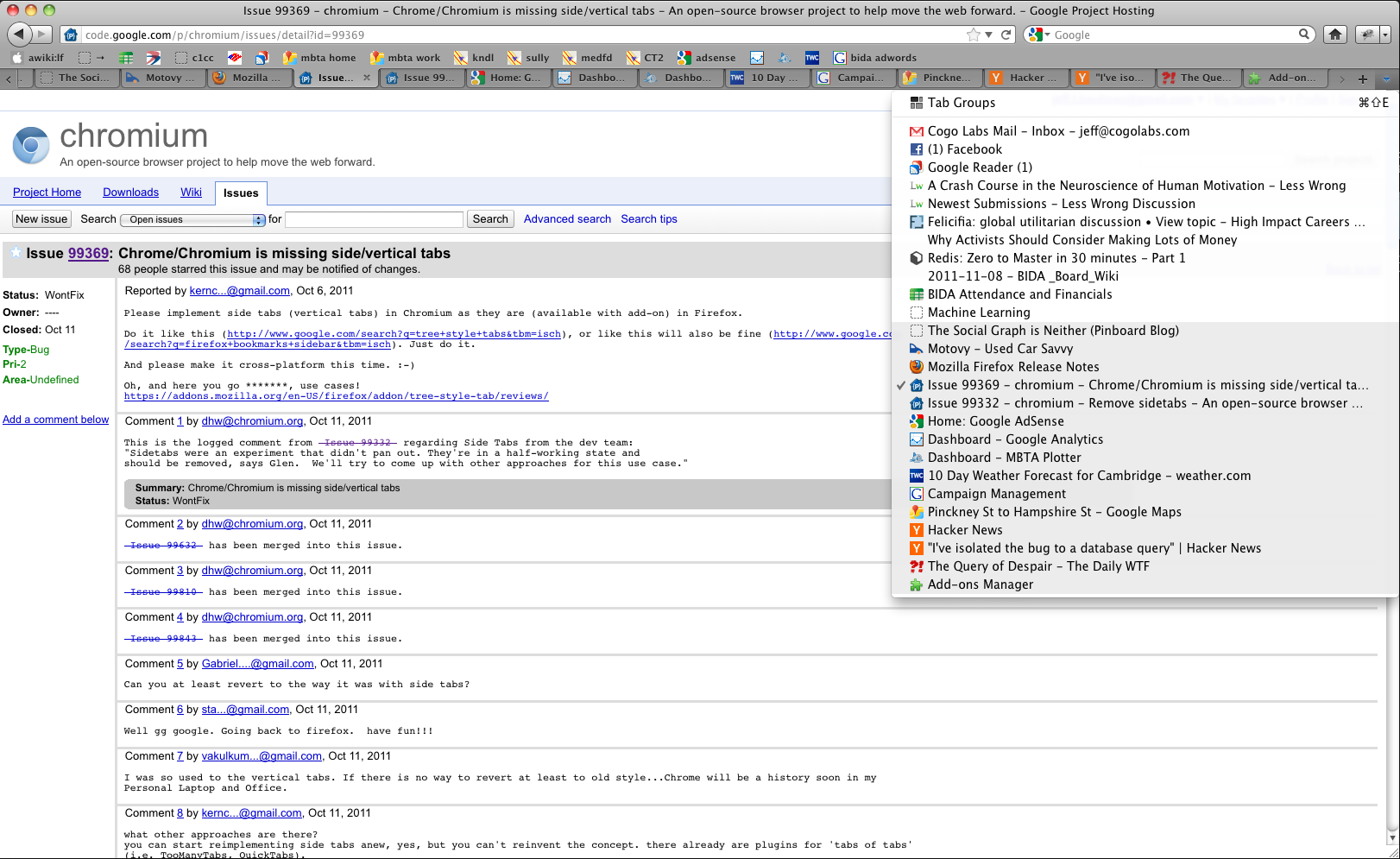Open the mbta home bookmark
1400x859 pixels.
tap(319, 58)
